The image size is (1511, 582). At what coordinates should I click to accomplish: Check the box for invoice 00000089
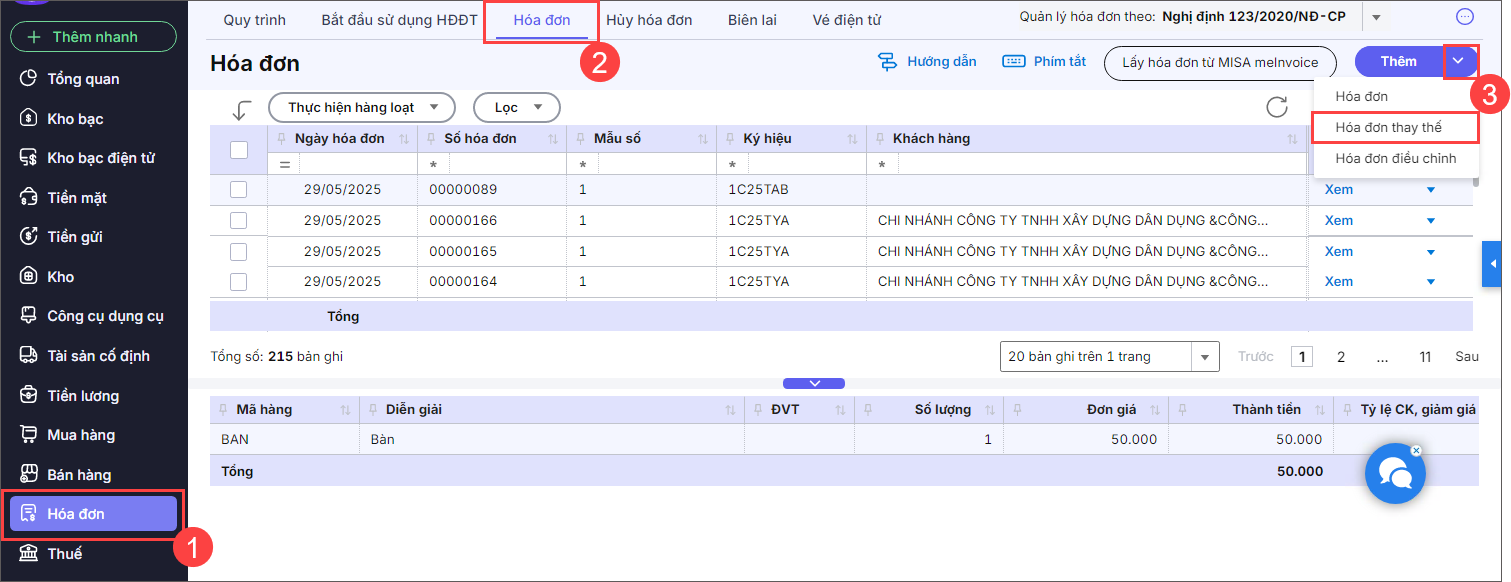239,190
